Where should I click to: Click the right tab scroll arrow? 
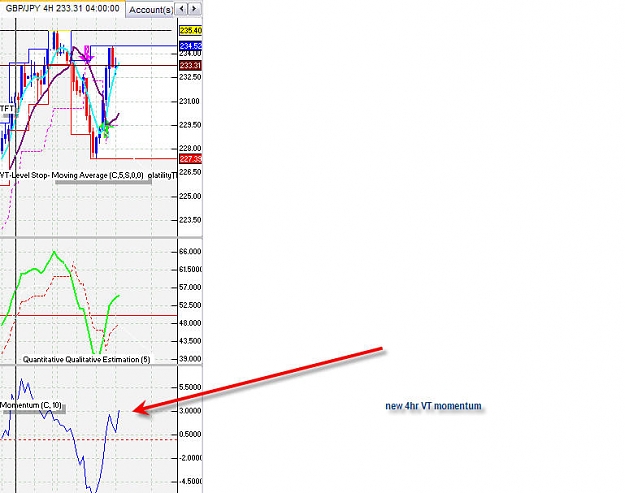(x=194, y=8)
